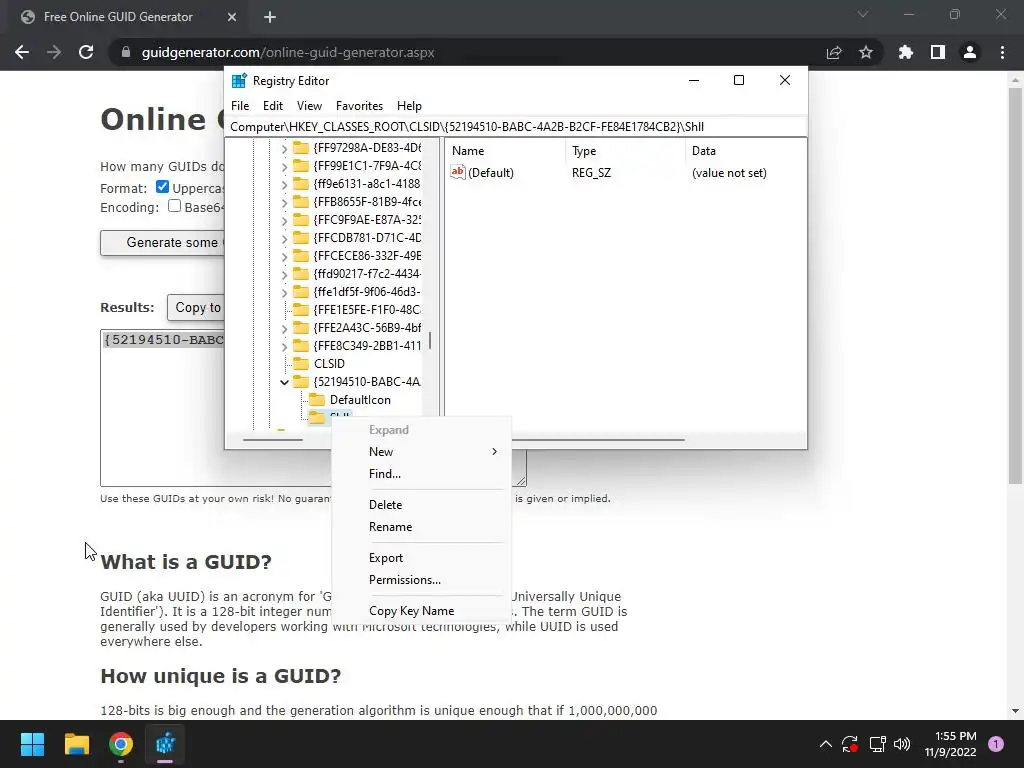The image size is (1024, 768).
Task: Open the View menu in Registry Editor
Action: tap(310, 106)
